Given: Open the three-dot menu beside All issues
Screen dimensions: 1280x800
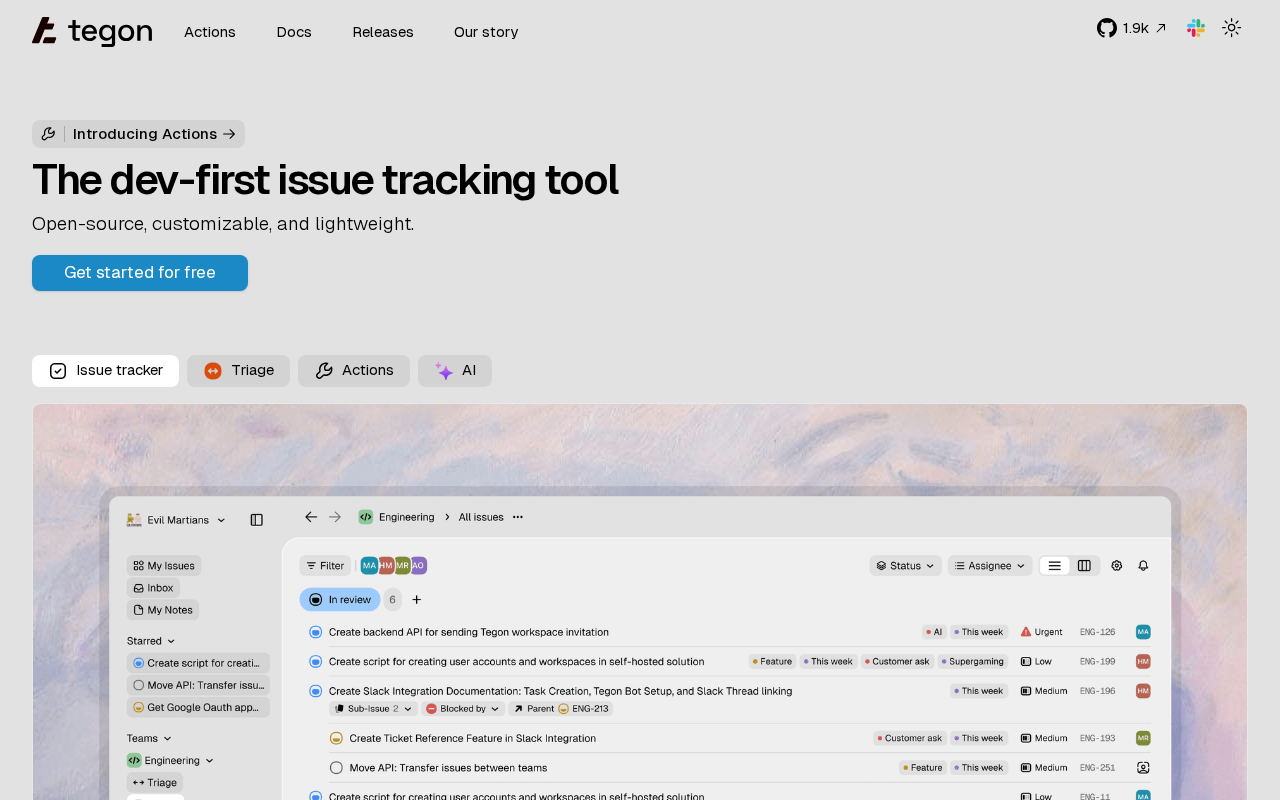Looking at the screenshot, I should click(x=518, y=517).
